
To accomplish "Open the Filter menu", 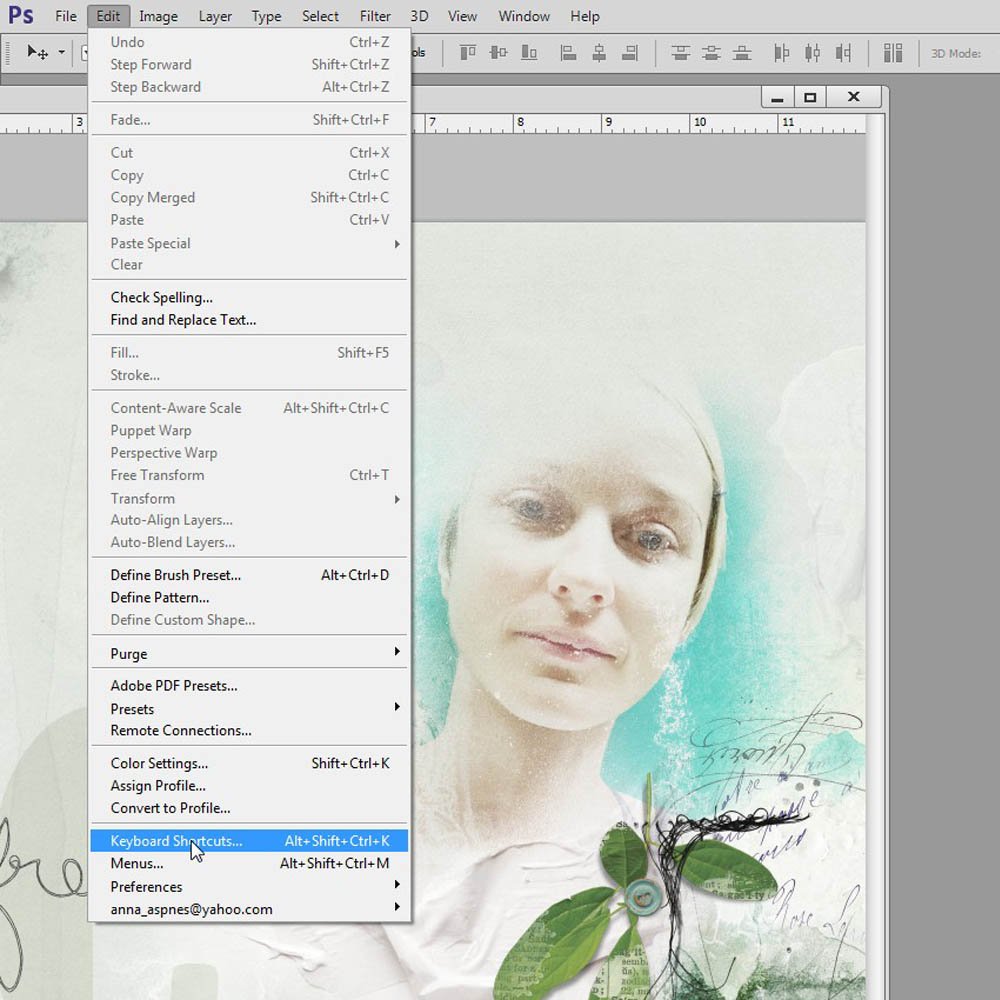I will [x=375, y=16].
